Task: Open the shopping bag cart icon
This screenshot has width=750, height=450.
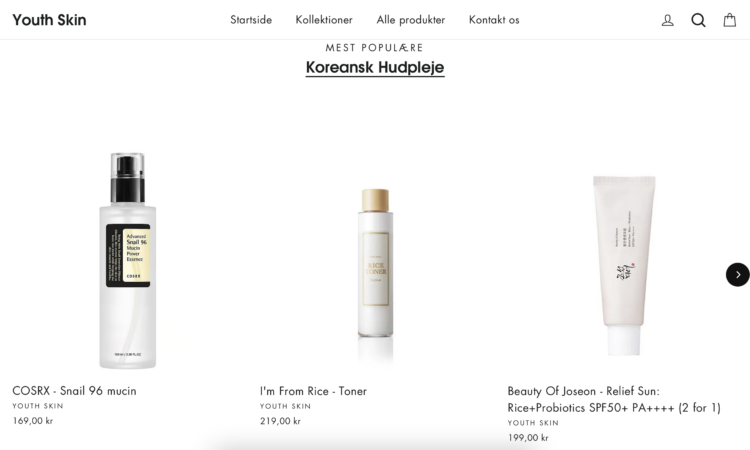Action: pyautogui.click(x=729, y=20)
